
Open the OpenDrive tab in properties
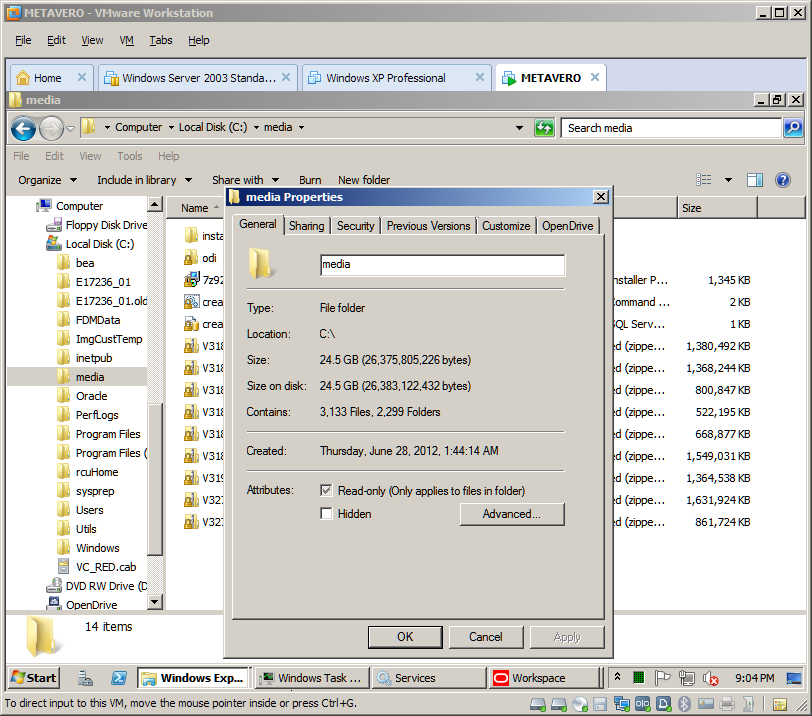coord(568,226)
